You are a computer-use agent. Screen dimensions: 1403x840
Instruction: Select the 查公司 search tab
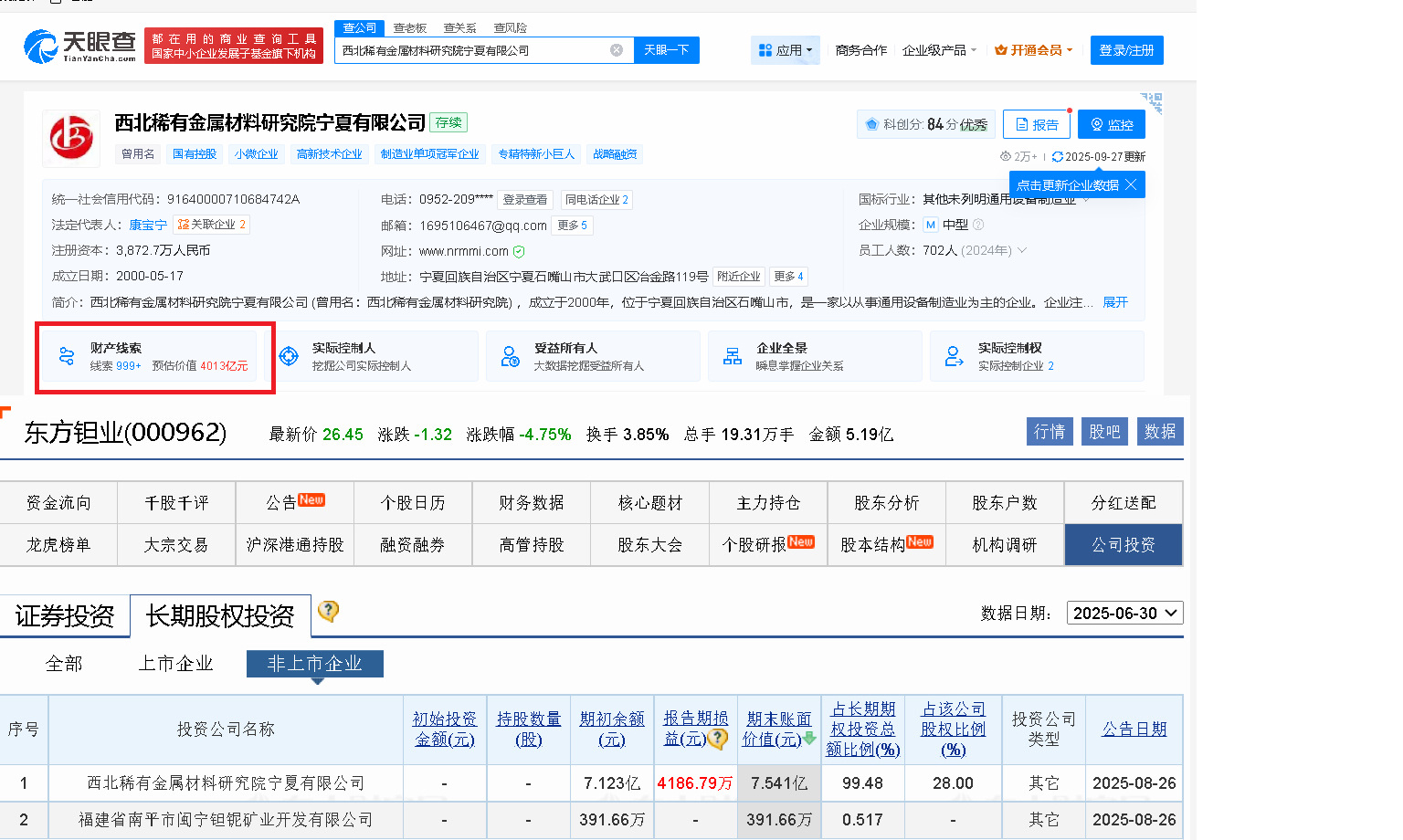pyautogui.click(x=360, y=28)
